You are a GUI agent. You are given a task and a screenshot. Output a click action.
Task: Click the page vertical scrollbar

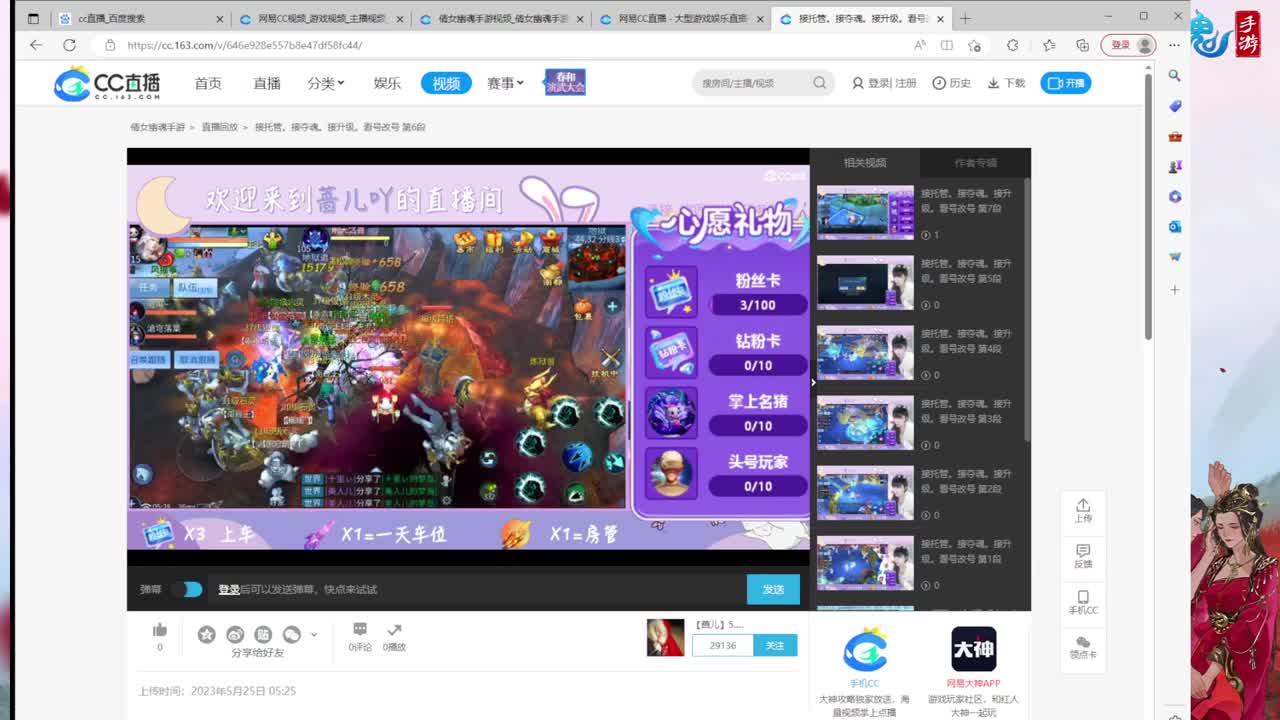click(x=1148, y=205)
